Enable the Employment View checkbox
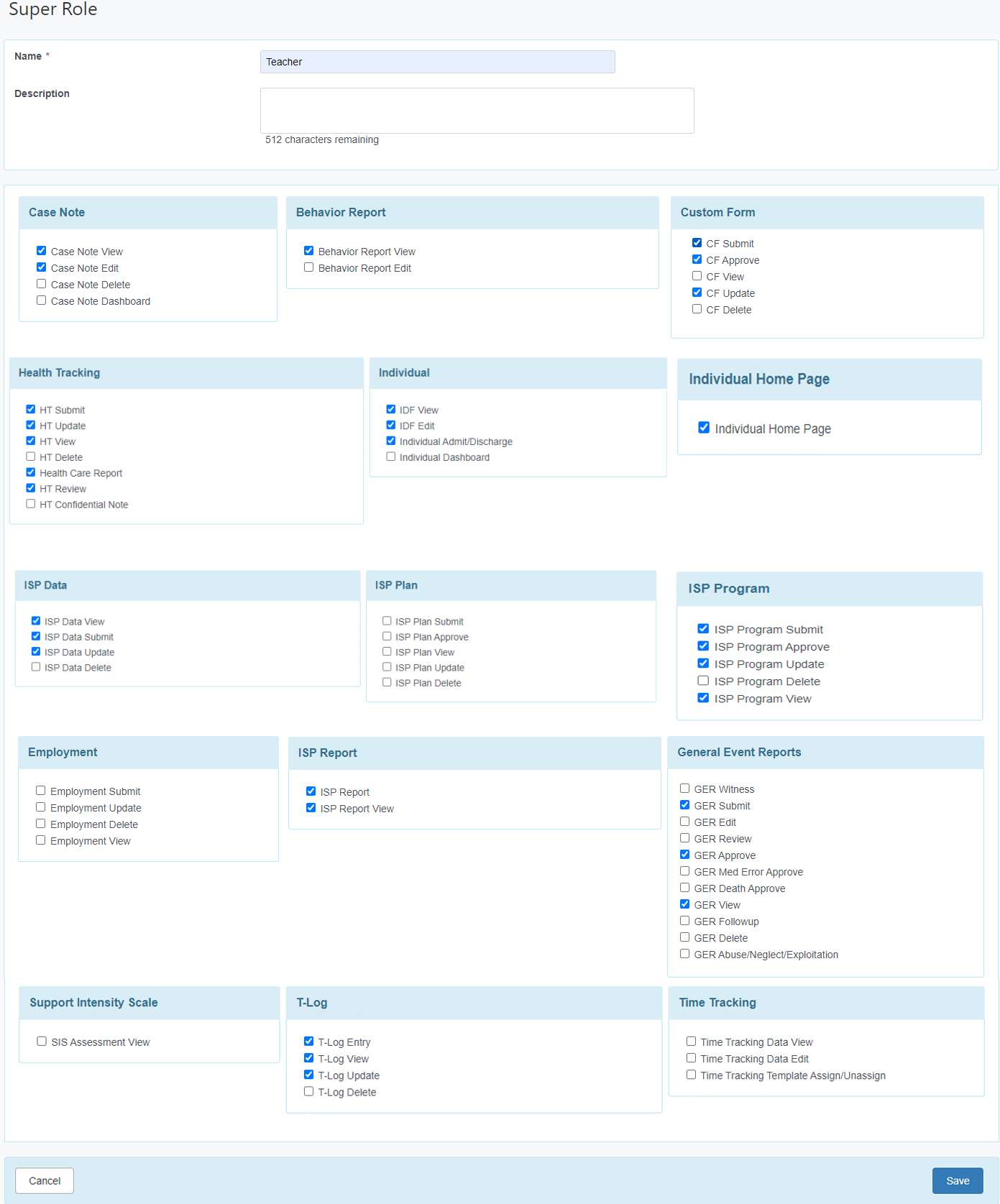Image resolution: width=1000 pixels, height=1204 pixels. 40,840
